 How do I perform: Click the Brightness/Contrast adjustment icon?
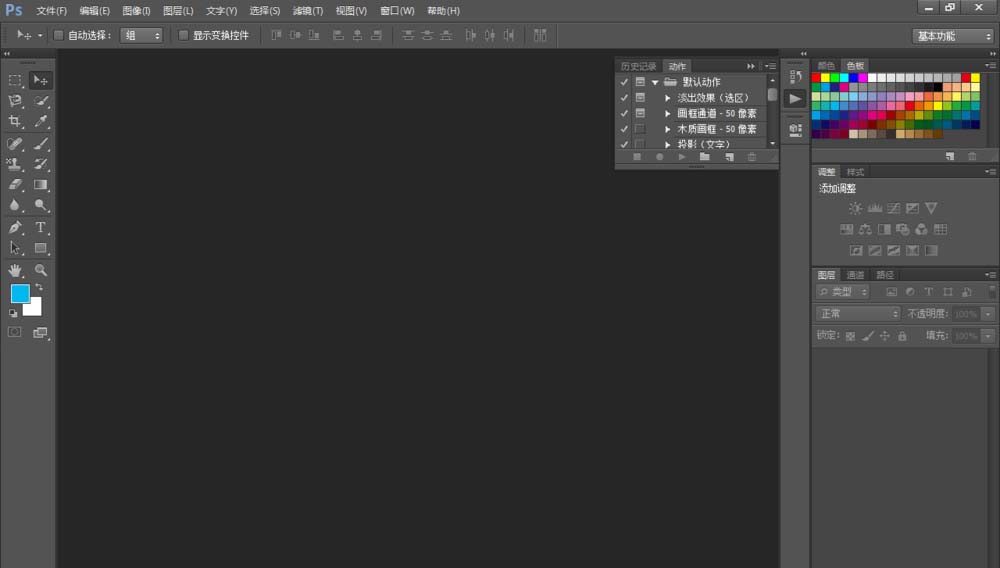[855, 208]
